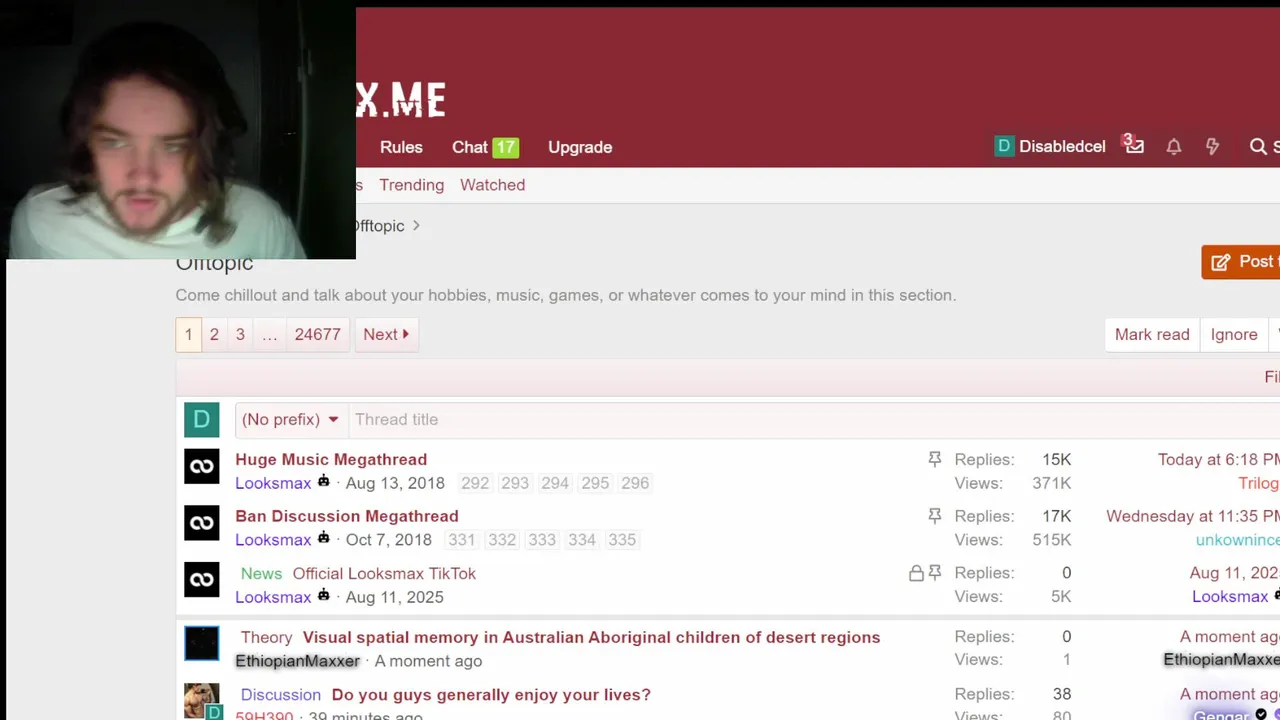Click the Aug 11, 2025 thread date
Viewport: 1280px width, 720px height.
click(394, 597)
